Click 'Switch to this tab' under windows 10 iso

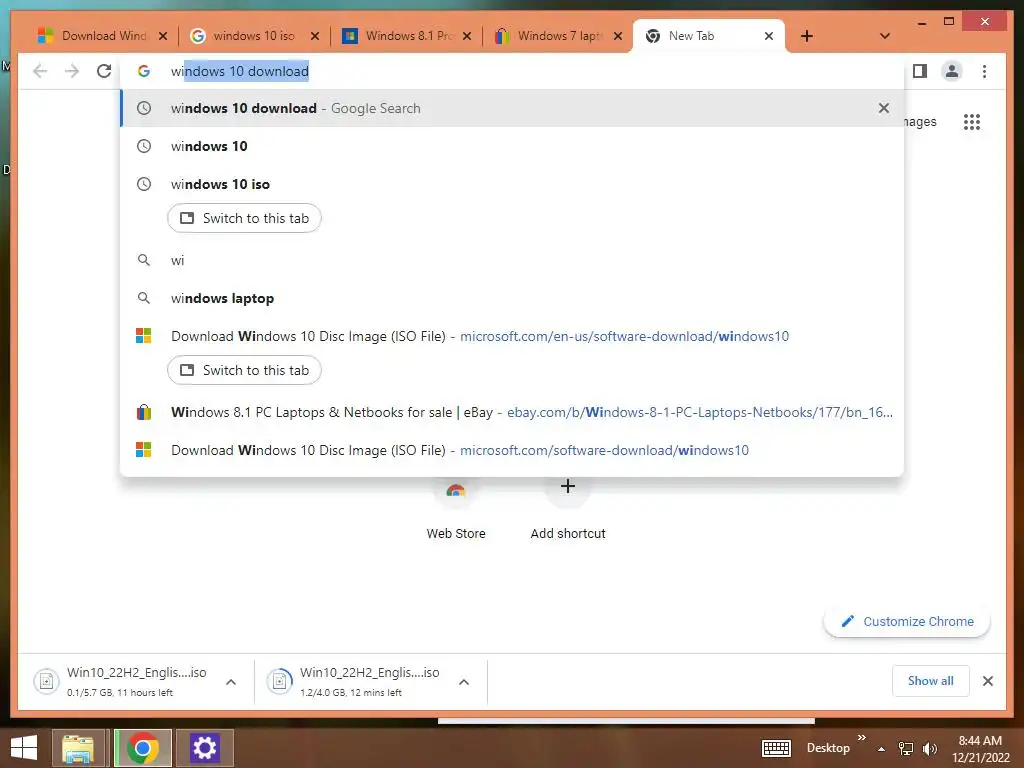[x=244, y=218]
